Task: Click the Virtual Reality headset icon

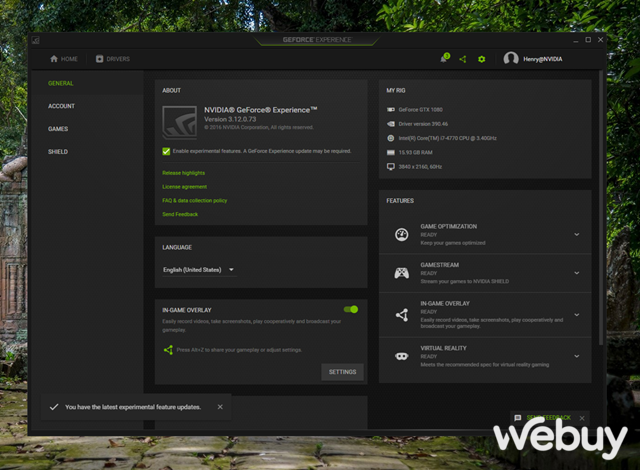Action: (402, 356)
